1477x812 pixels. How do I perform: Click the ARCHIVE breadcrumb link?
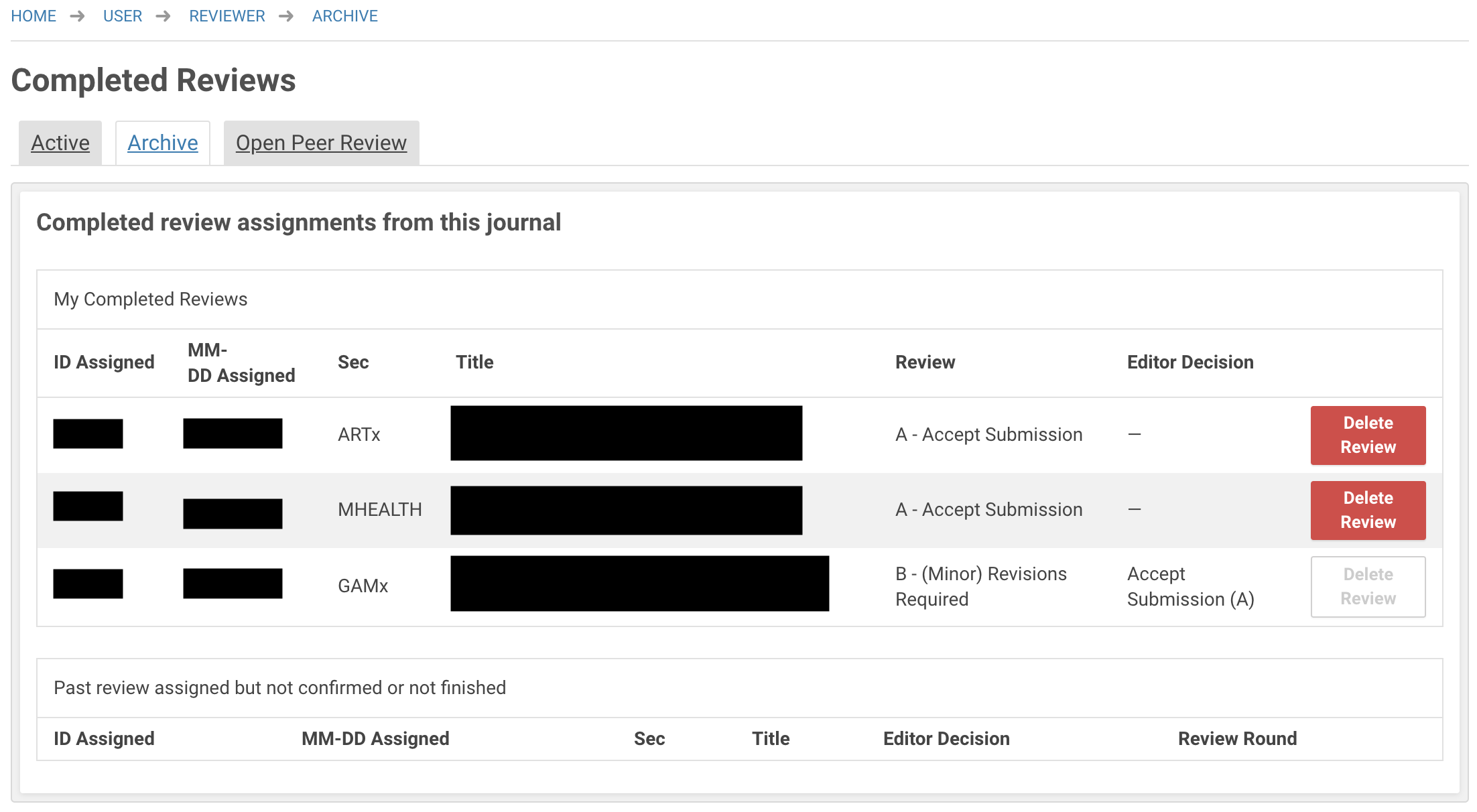click(x=345, y=16)
